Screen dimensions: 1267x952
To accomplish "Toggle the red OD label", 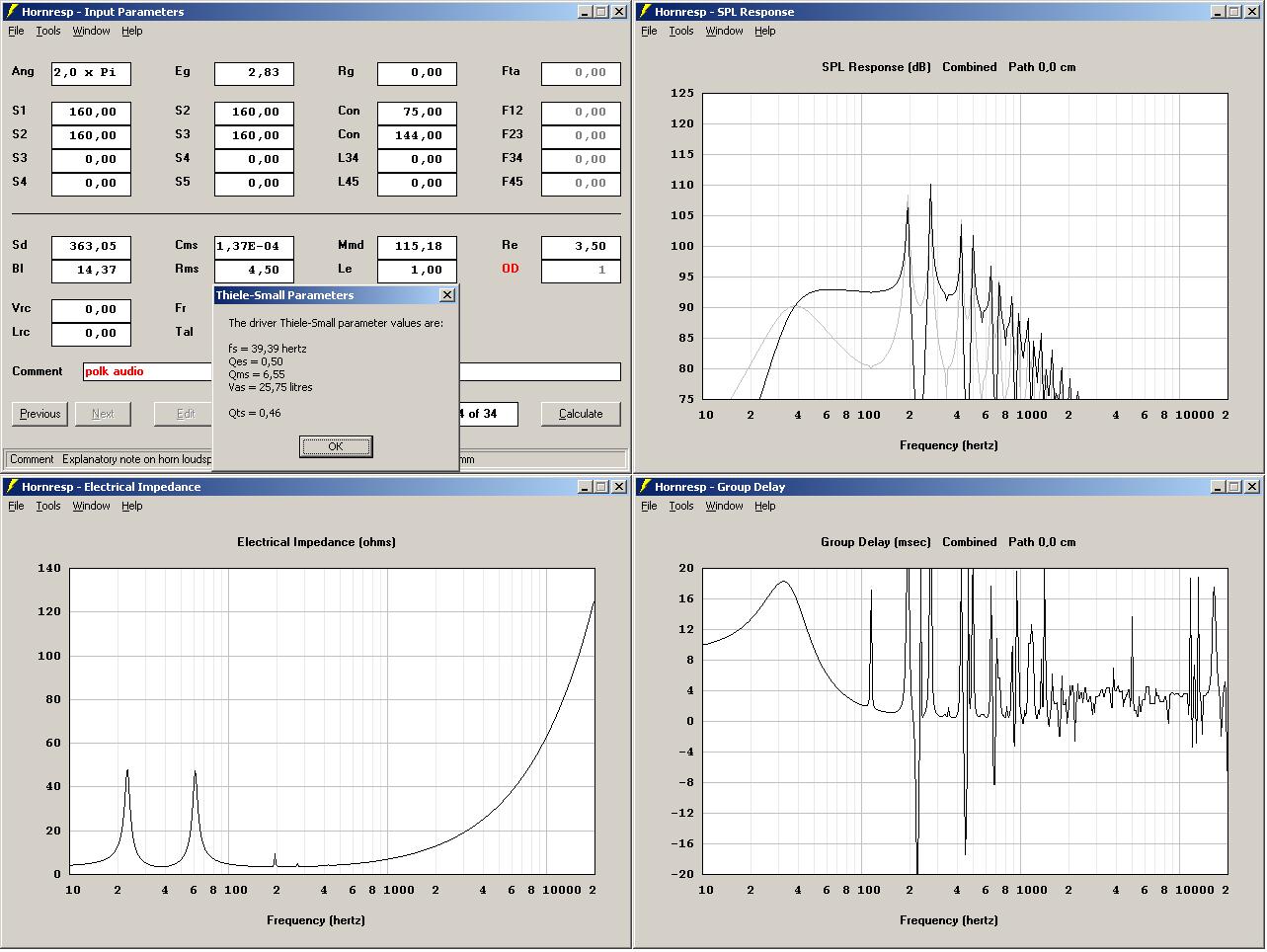I will click(510, 269).
